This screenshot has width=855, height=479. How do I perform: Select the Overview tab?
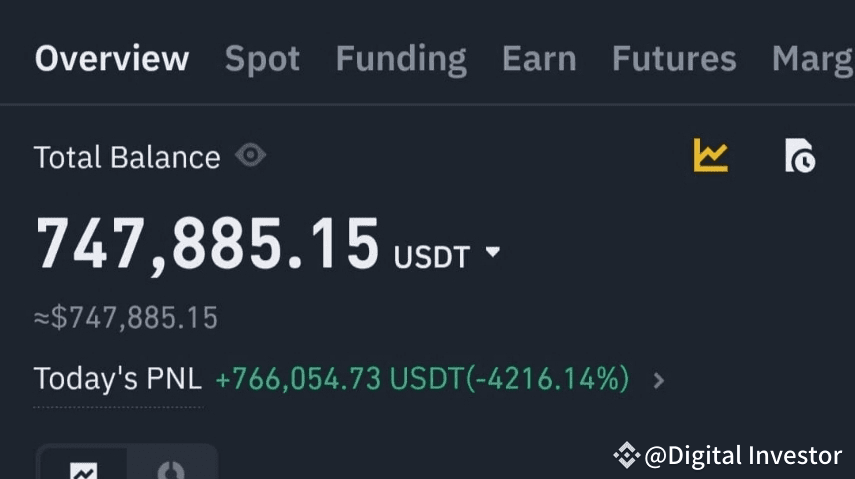tap(112, 58)
